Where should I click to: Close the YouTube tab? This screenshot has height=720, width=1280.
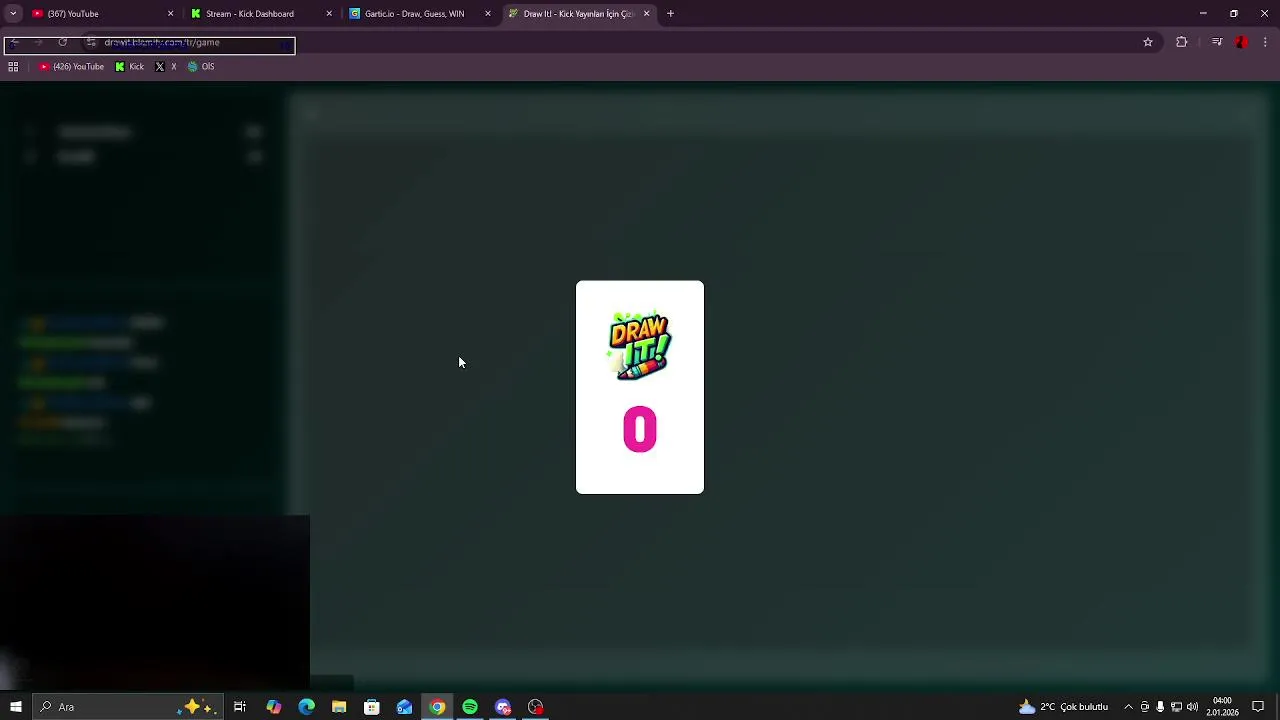click(x=170, y=14)
